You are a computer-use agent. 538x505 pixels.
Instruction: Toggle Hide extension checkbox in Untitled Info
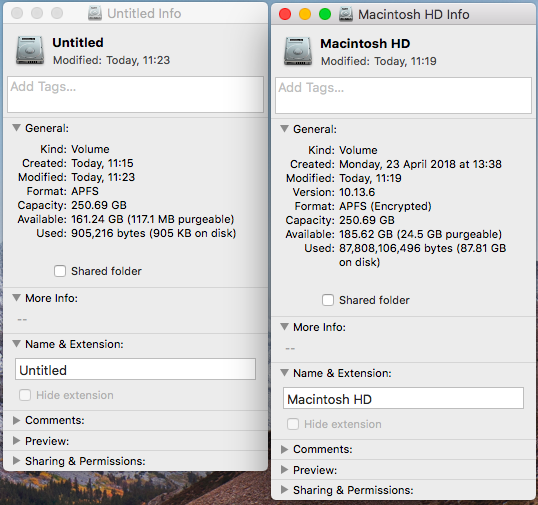25,395
